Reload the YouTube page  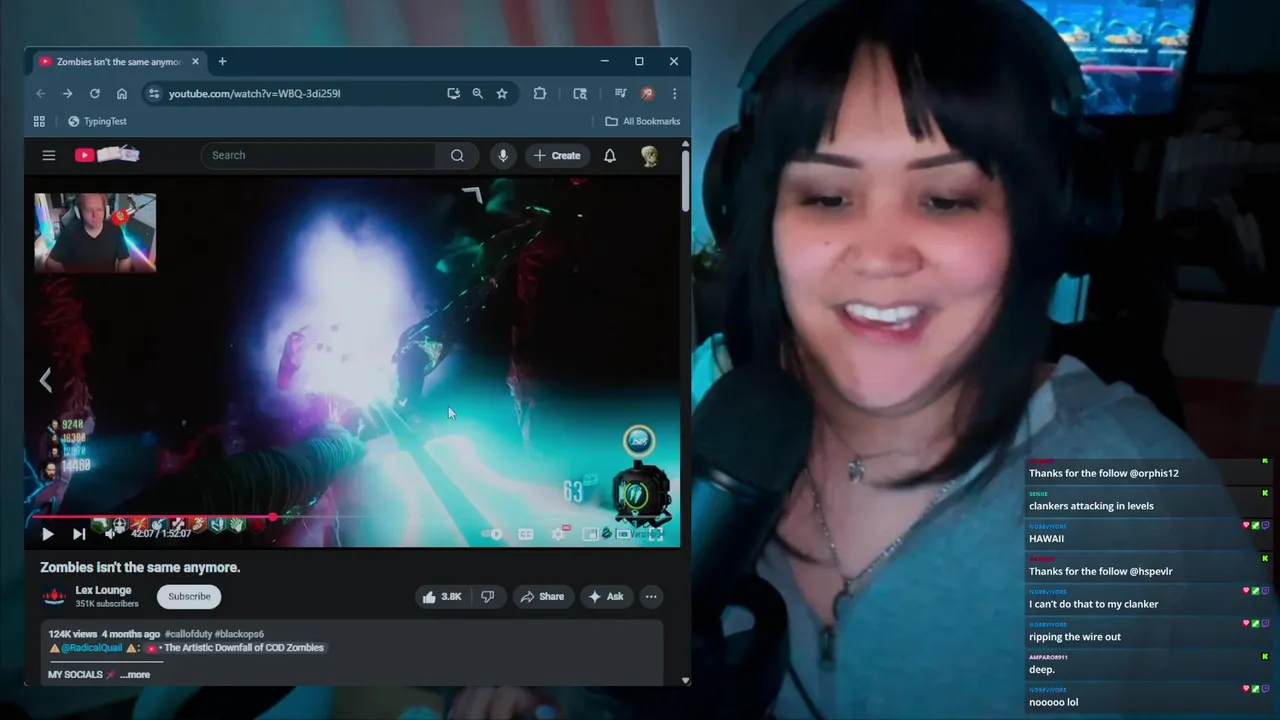click(94, 93)
